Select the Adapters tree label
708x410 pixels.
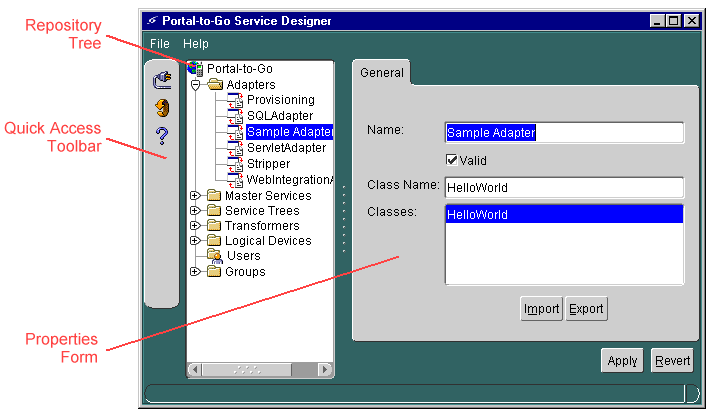pos(251,84)
